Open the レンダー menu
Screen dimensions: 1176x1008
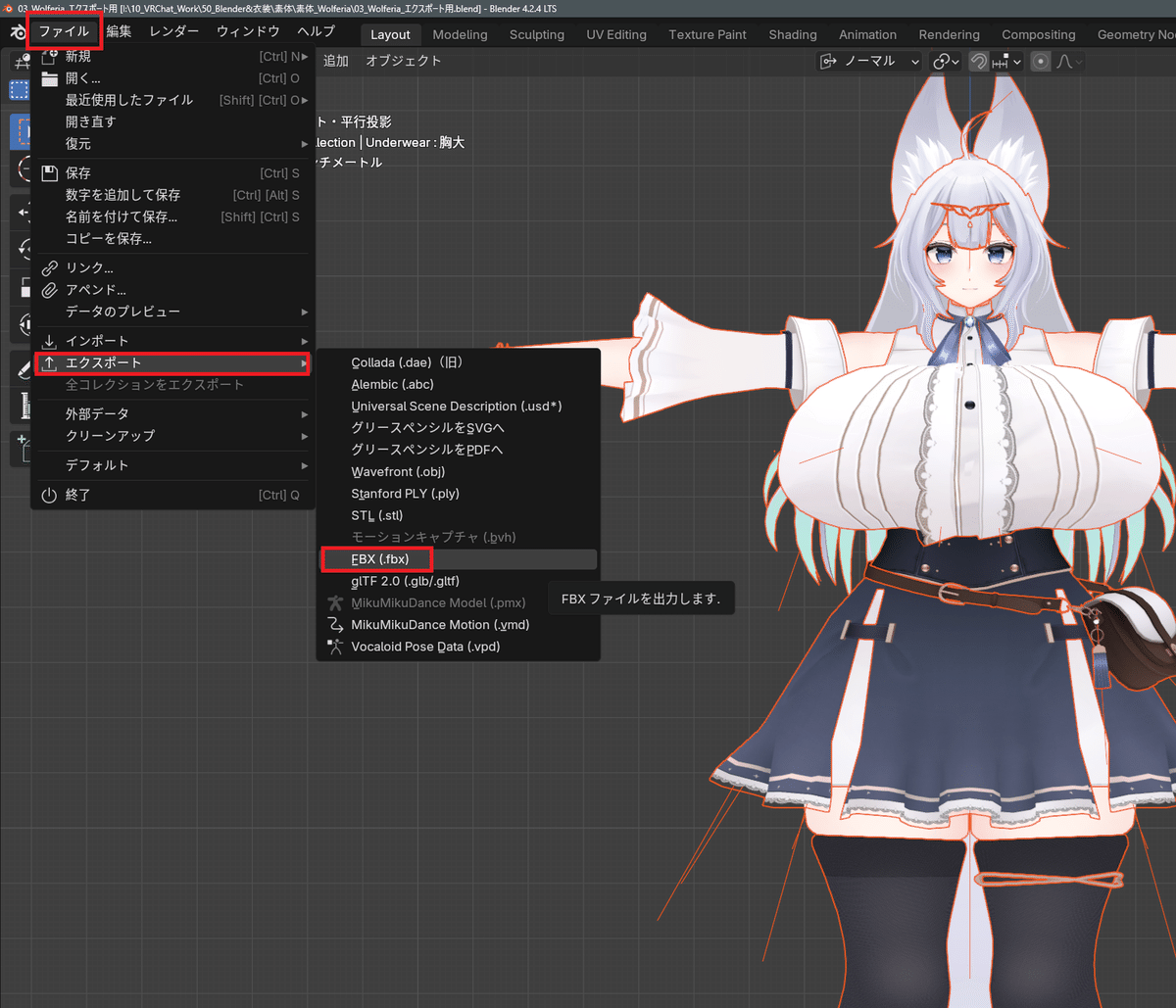click(x=173, y=31)
